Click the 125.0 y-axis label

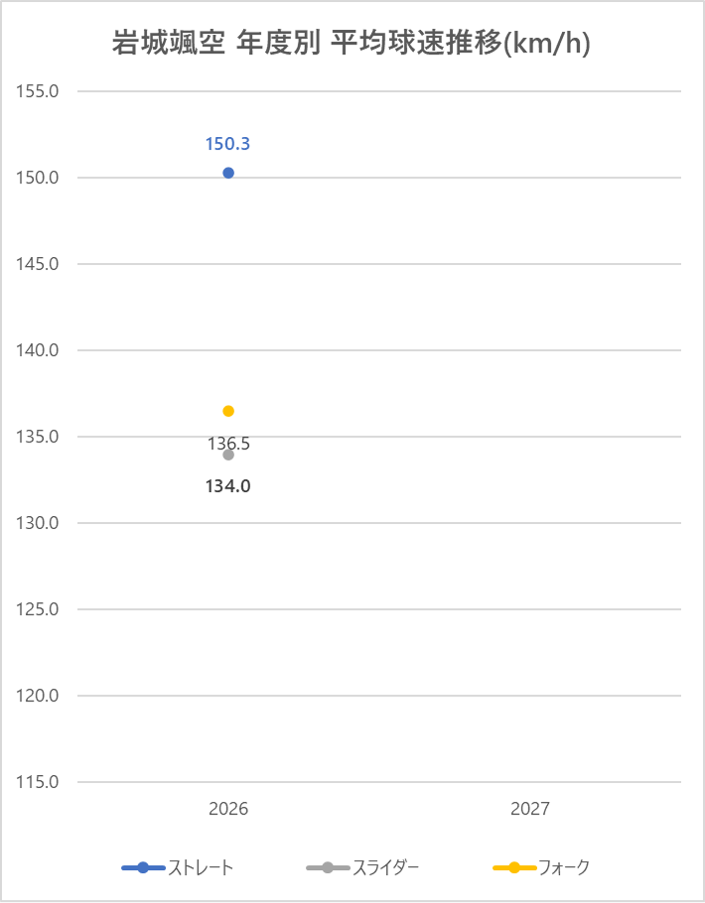39,610
